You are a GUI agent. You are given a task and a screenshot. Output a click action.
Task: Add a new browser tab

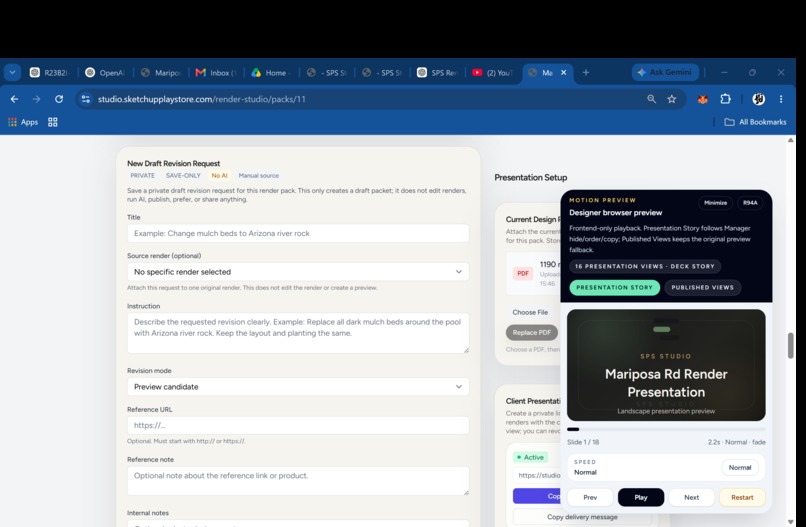585,72
